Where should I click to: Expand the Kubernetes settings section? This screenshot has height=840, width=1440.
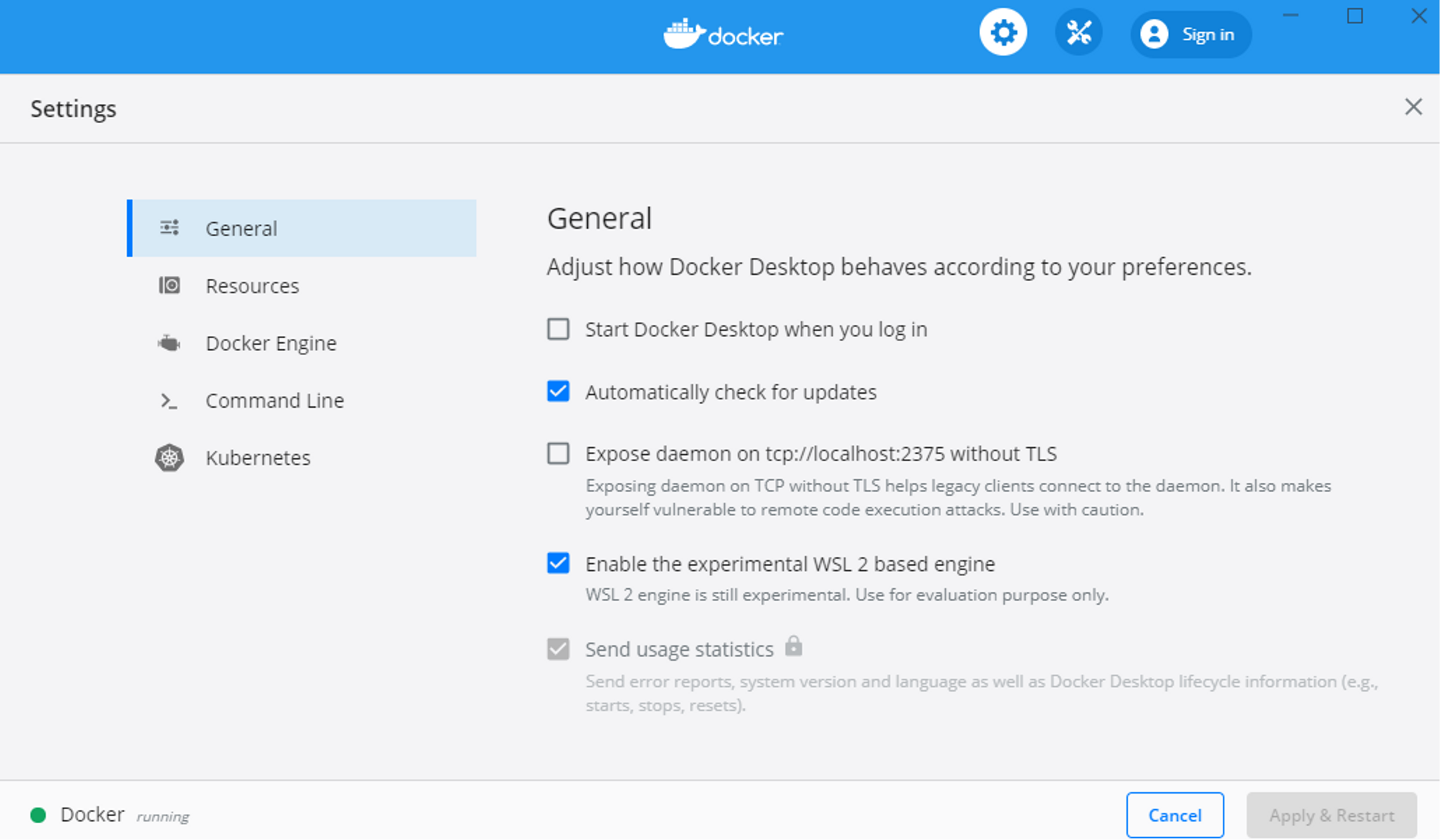(x=258, y=458)
